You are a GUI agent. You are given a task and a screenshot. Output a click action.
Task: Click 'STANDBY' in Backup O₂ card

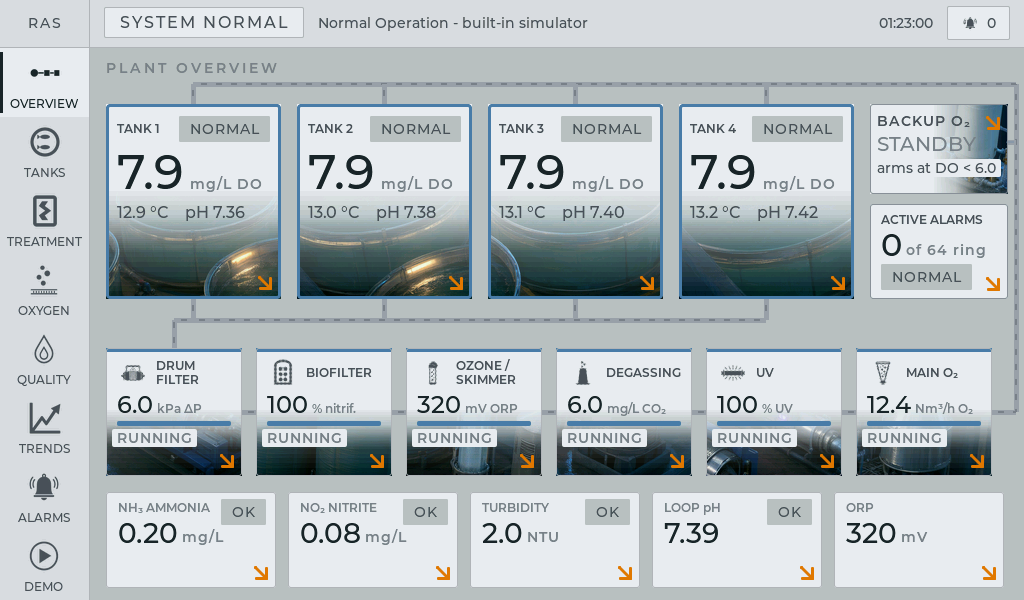[x=926, y=144]
